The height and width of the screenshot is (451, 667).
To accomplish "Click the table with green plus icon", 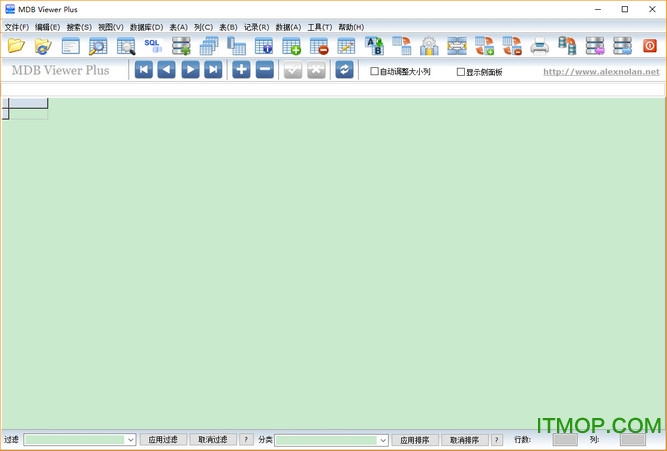I will click(291, 46).
